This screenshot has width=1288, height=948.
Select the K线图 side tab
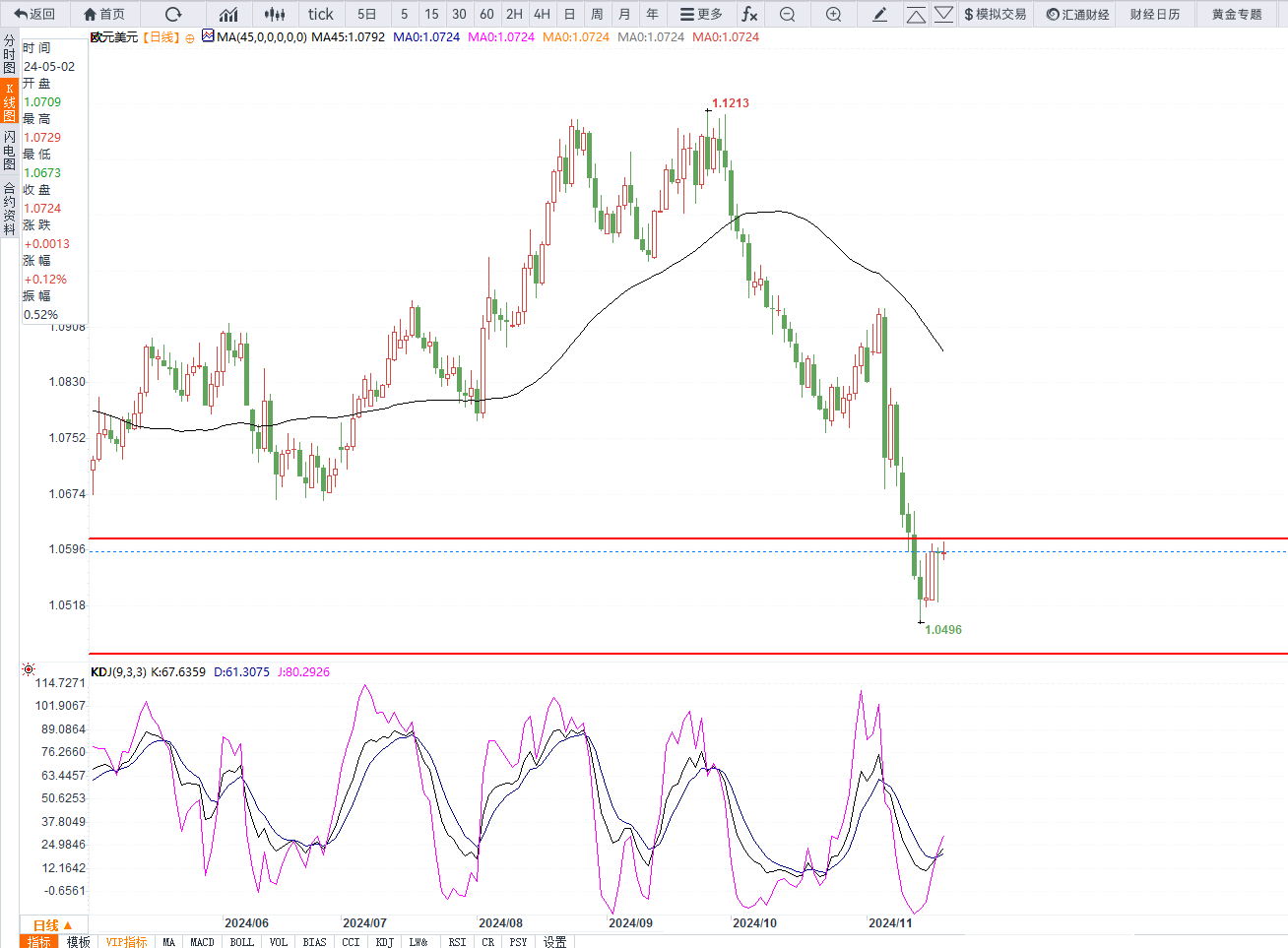(9, 101)
